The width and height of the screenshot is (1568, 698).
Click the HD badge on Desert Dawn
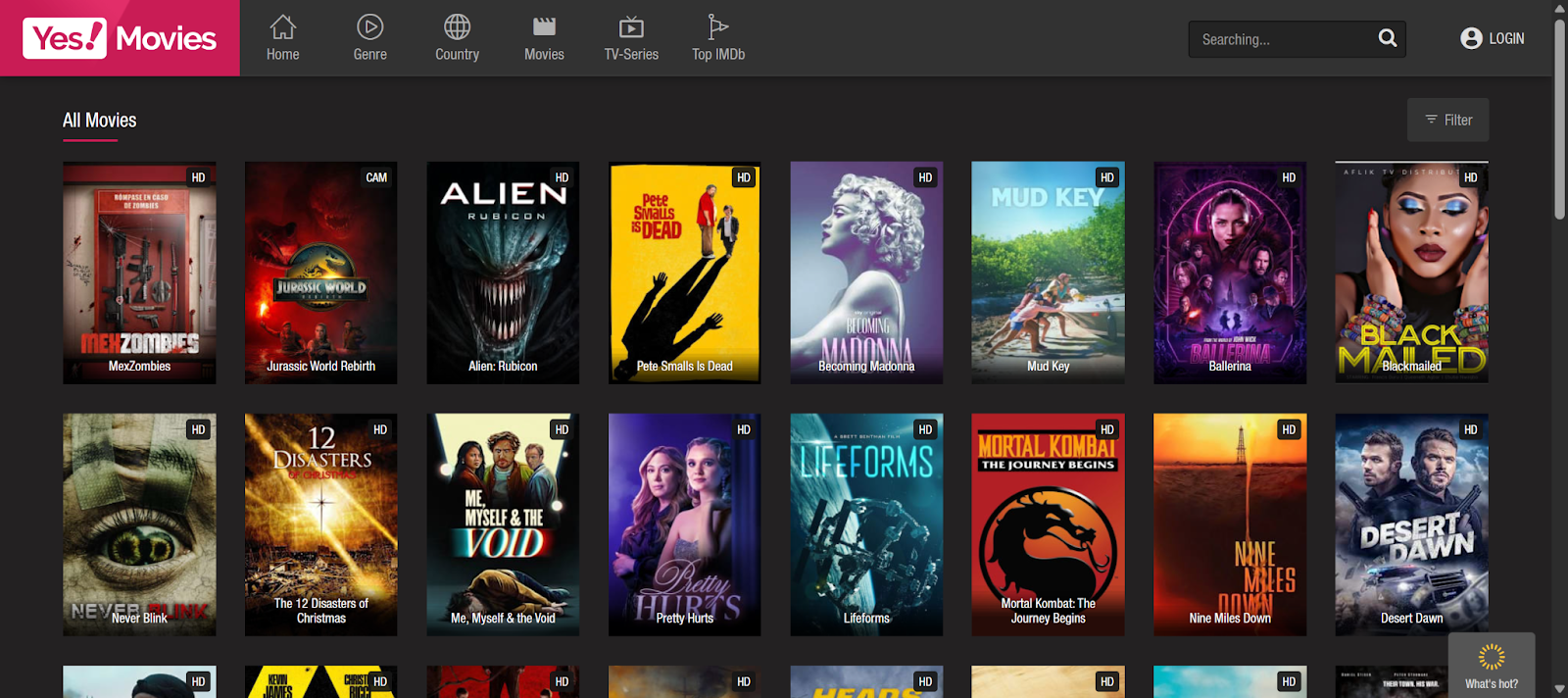1471,429
